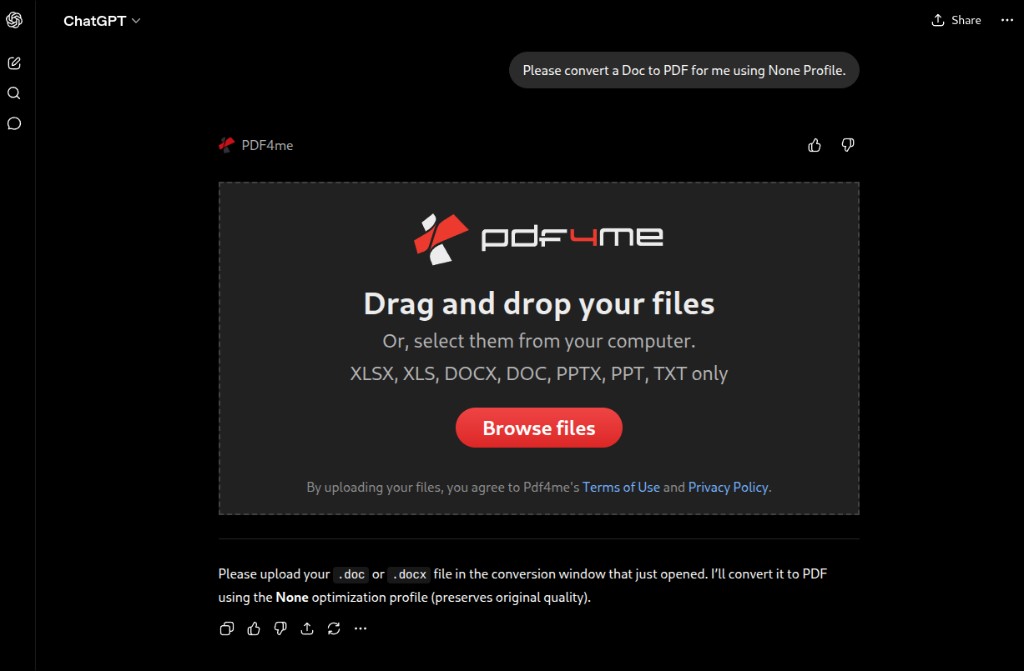Expand the ChatGPT model dropdown
Viewport: 1024px width, 671px height.
click(102, 21)
